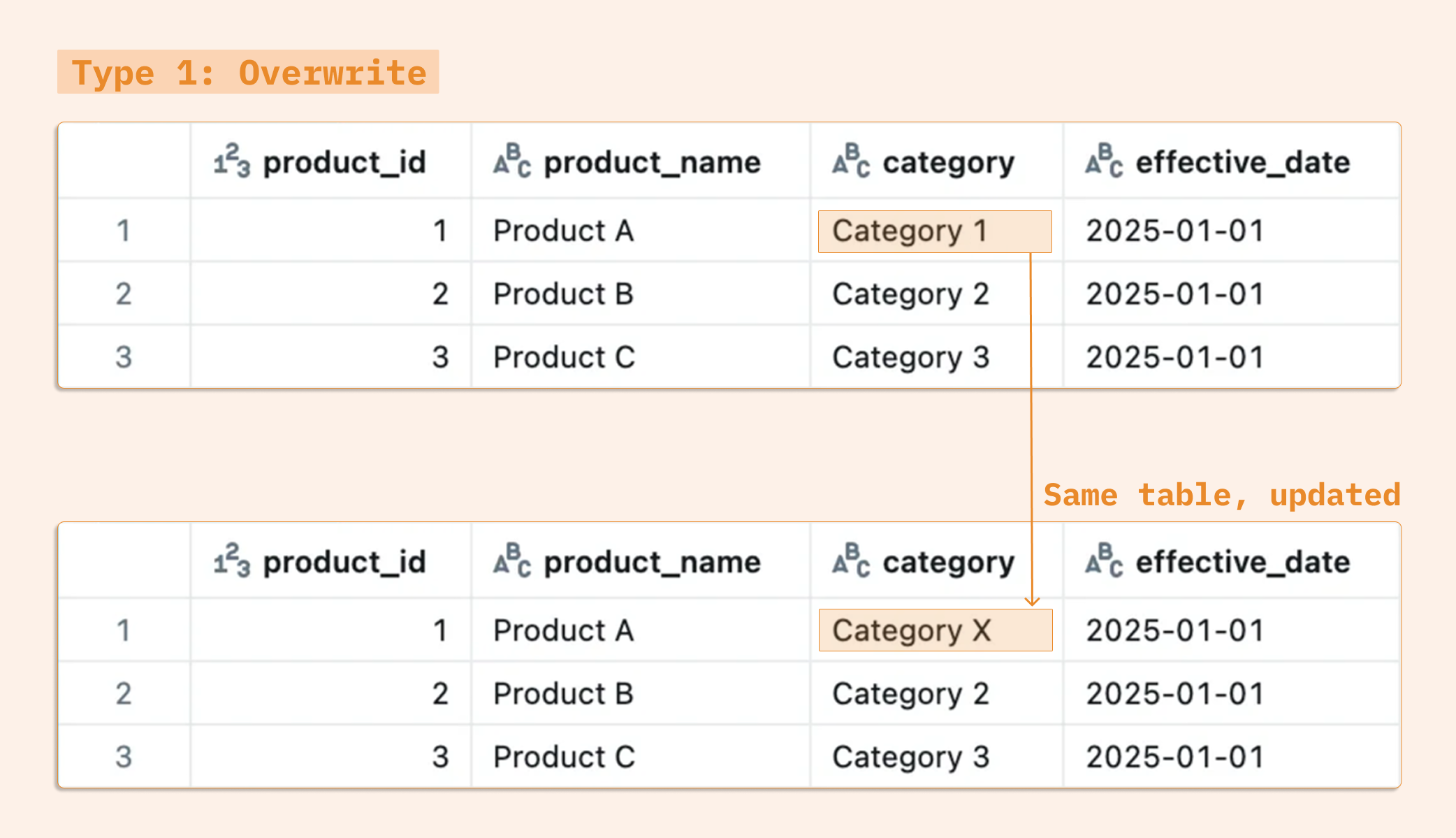Click the ABC icon next to top category
1456x838 pixels.
coord(851,161)
